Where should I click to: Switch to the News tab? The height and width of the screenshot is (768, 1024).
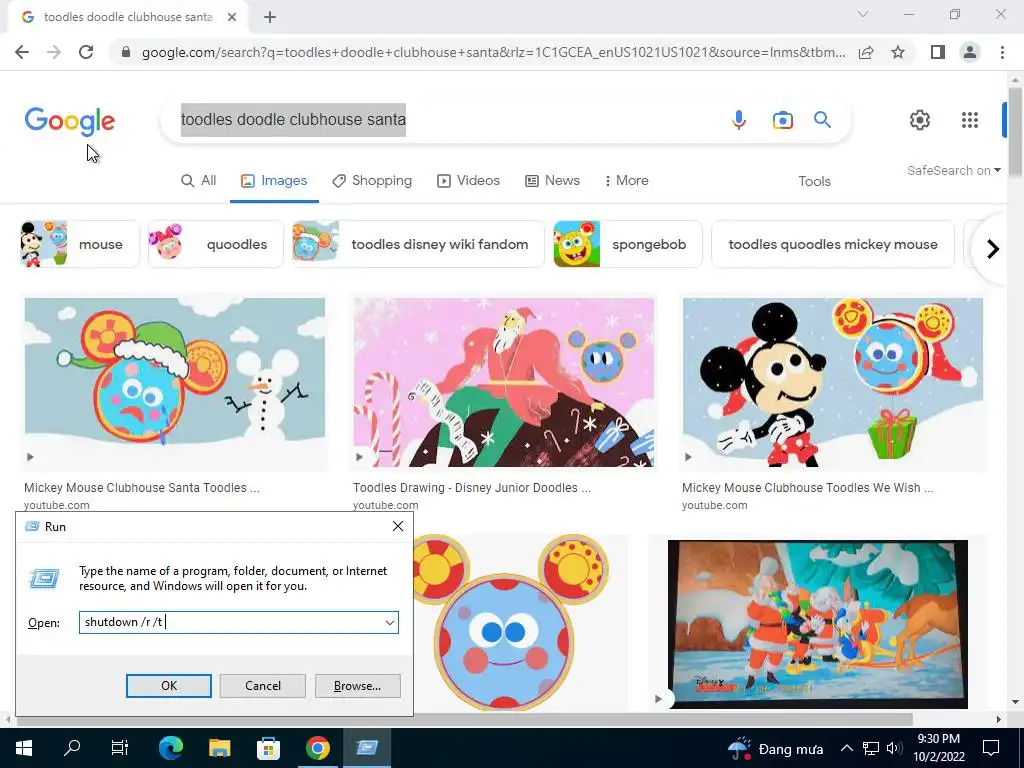[552, 181]
